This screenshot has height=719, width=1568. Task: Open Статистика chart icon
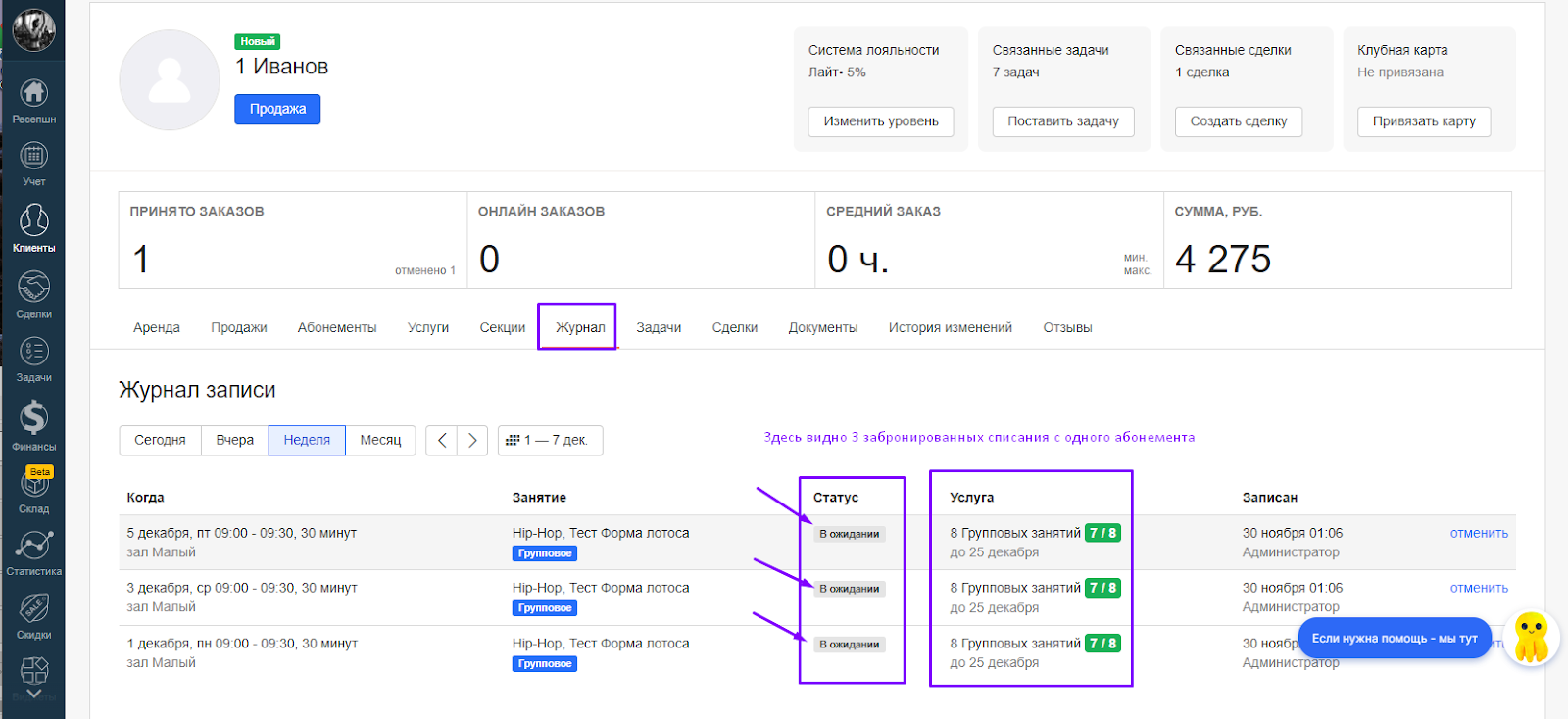point(33,546)
